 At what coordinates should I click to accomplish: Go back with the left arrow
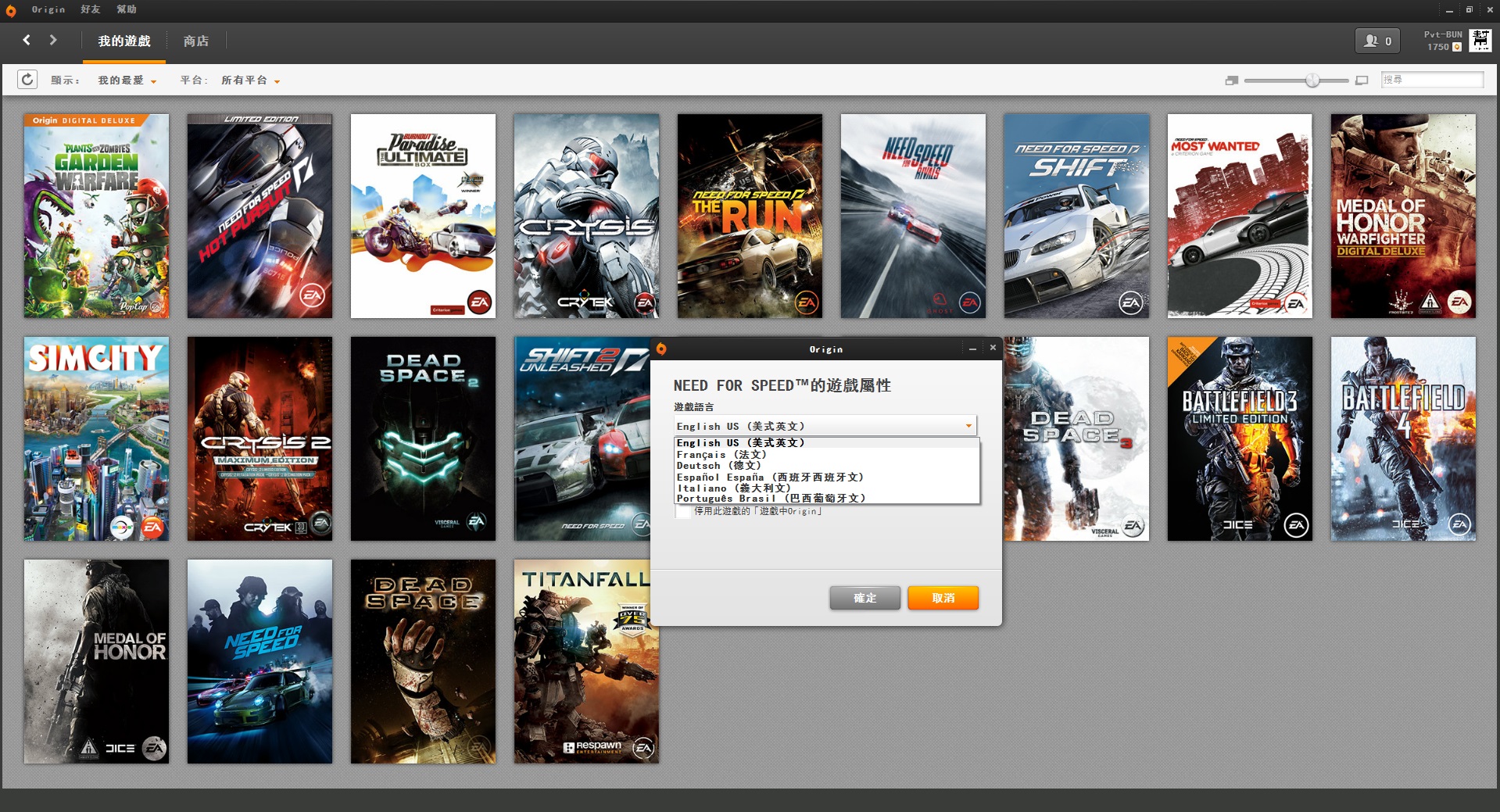[27, 40]
